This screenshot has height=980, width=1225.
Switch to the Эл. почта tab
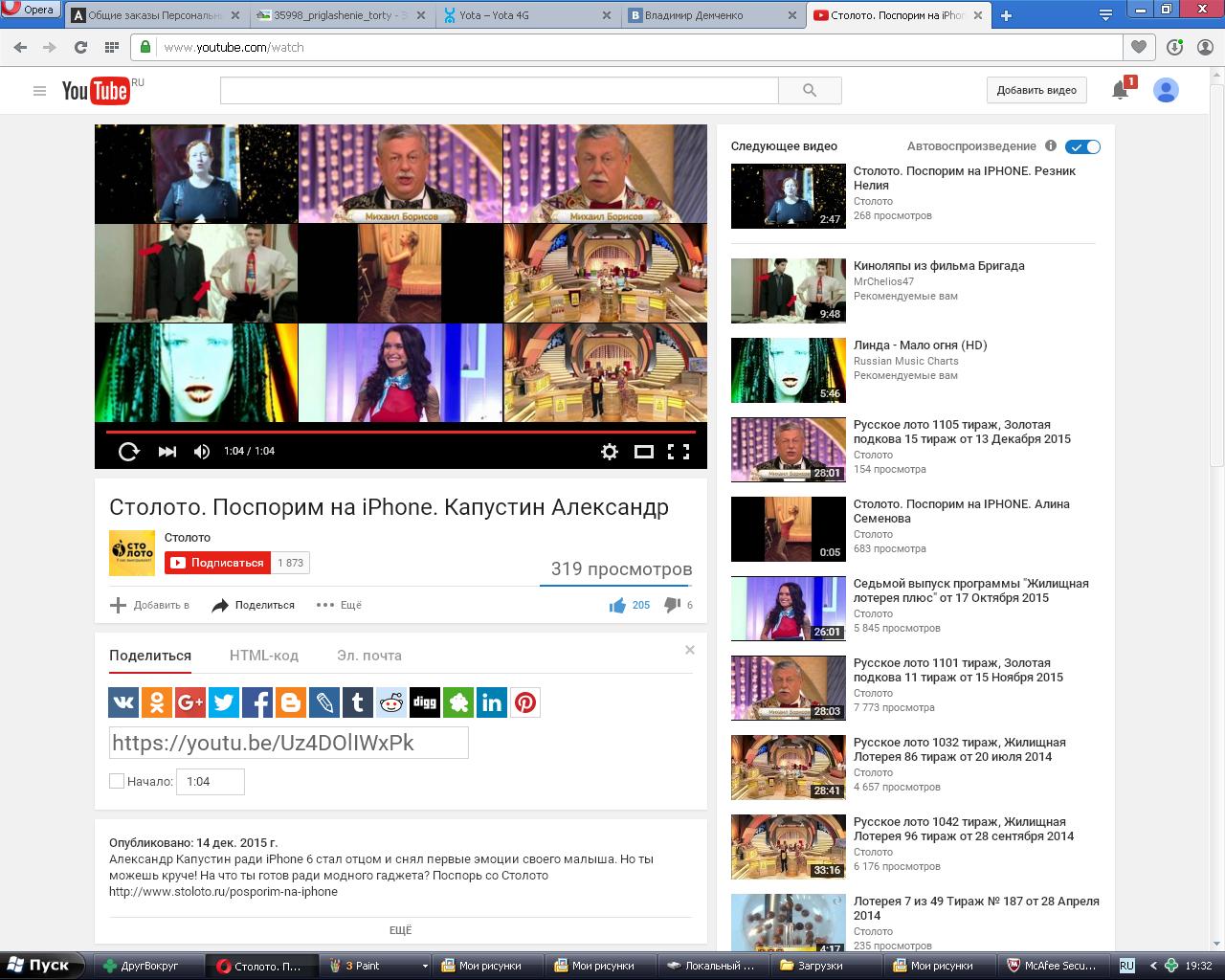pyautogui.click(x=369, y=656)
